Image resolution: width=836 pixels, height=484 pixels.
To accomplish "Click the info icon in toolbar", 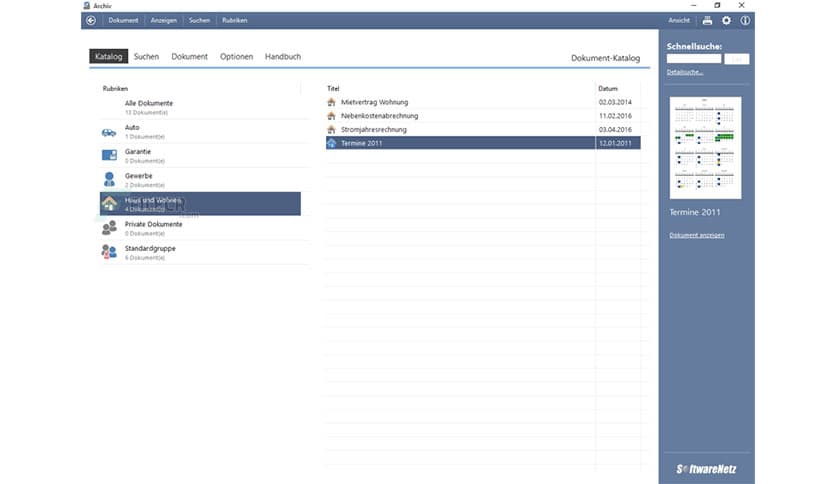I will pyautogui.click(x=745, y=20).
